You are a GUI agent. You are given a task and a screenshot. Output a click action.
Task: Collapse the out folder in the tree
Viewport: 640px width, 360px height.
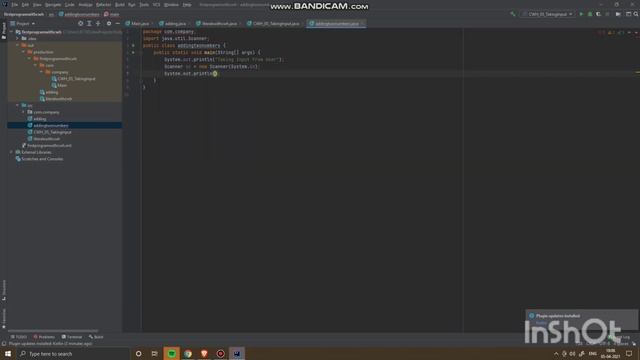click(x=18, y=45)
